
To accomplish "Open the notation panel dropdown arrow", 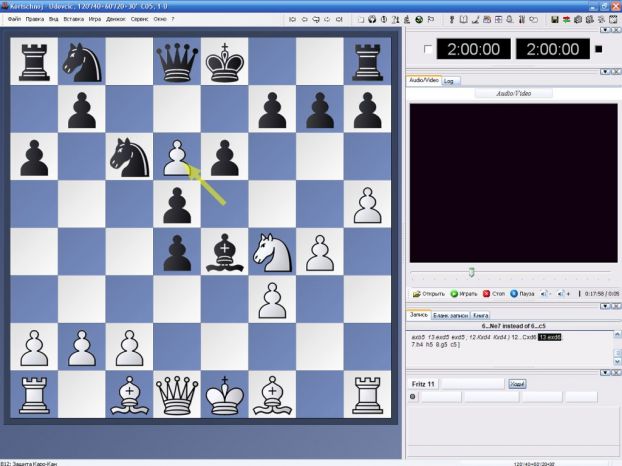I will click(605, 306).
